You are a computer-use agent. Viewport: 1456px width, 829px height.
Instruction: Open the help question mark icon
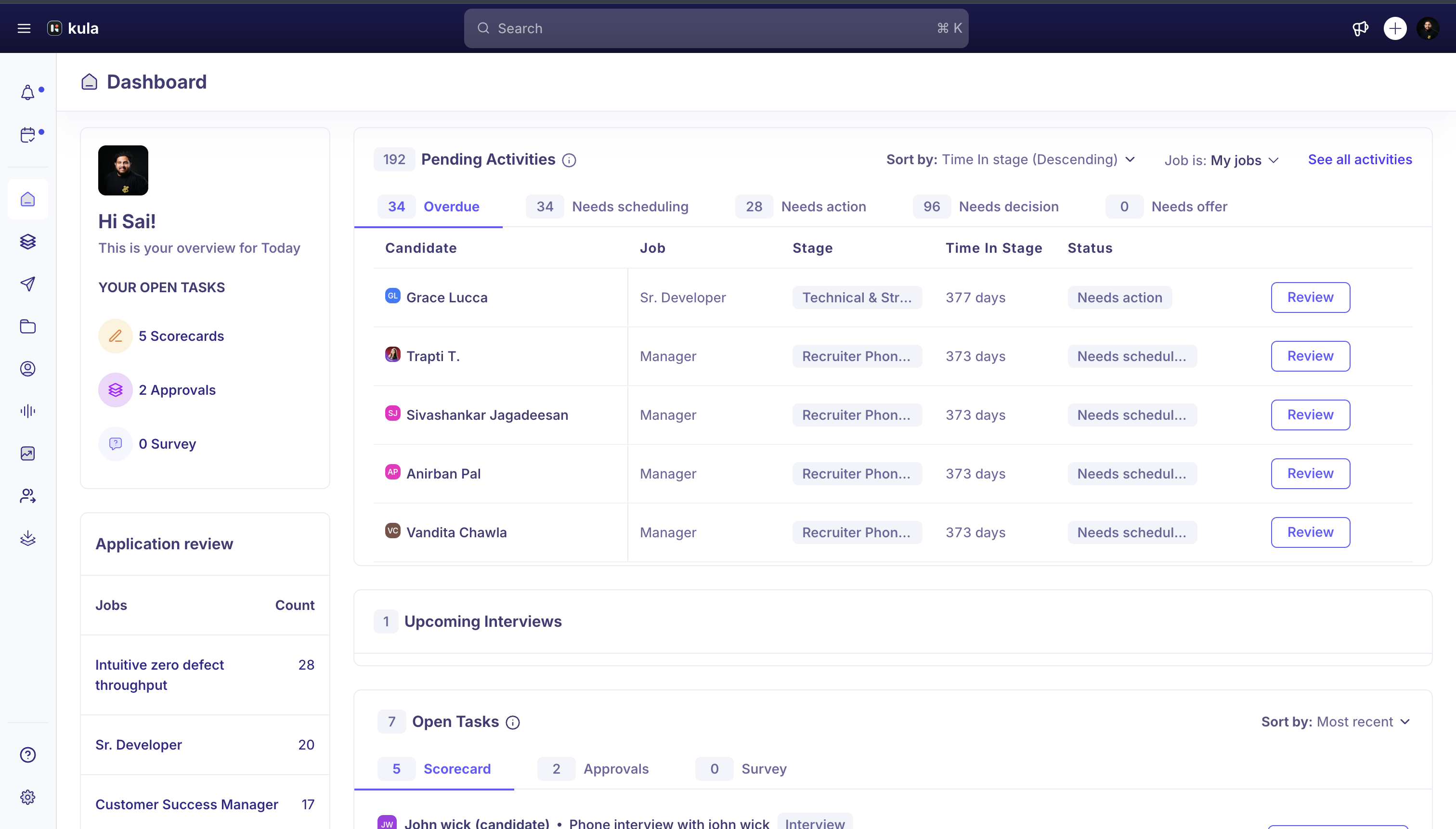pos(27,754)
